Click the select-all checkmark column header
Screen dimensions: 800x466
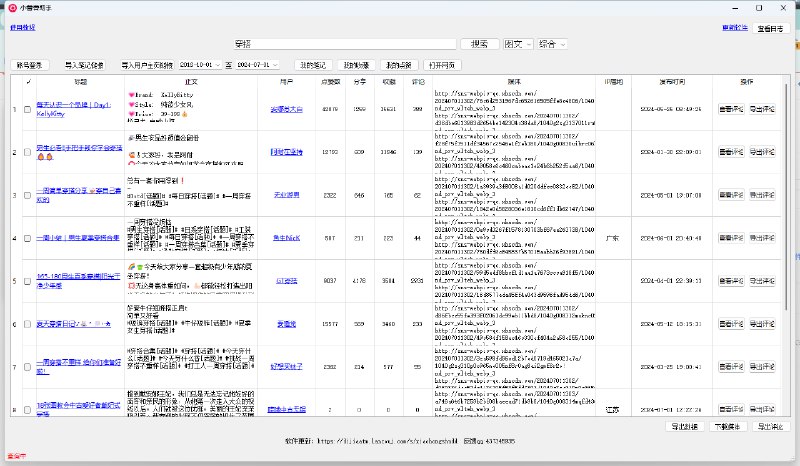tap(29, 82)
